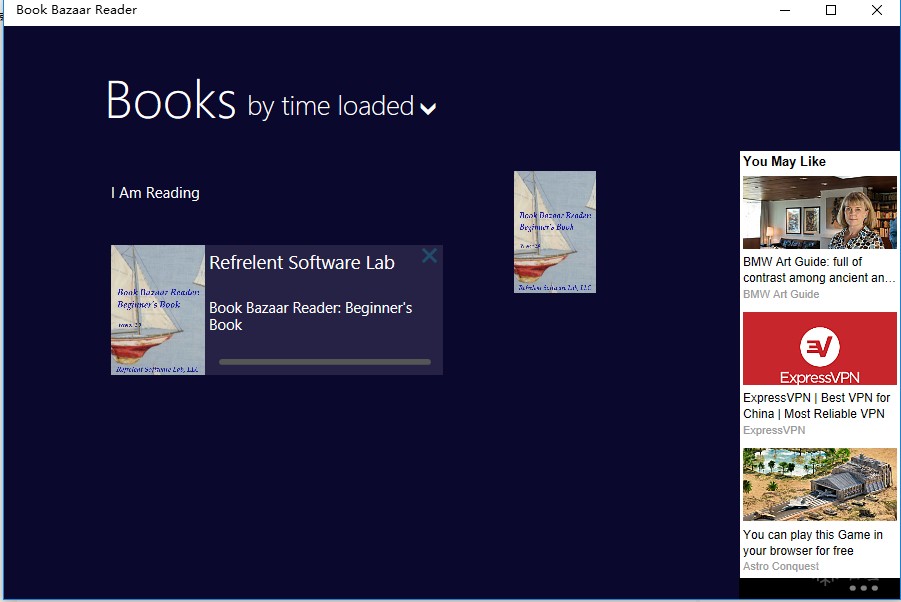Image resolution: width=901 pixels, height=602 pixels.
Task: Open the Astro Conquest game ad image
Action: (819, 484)
